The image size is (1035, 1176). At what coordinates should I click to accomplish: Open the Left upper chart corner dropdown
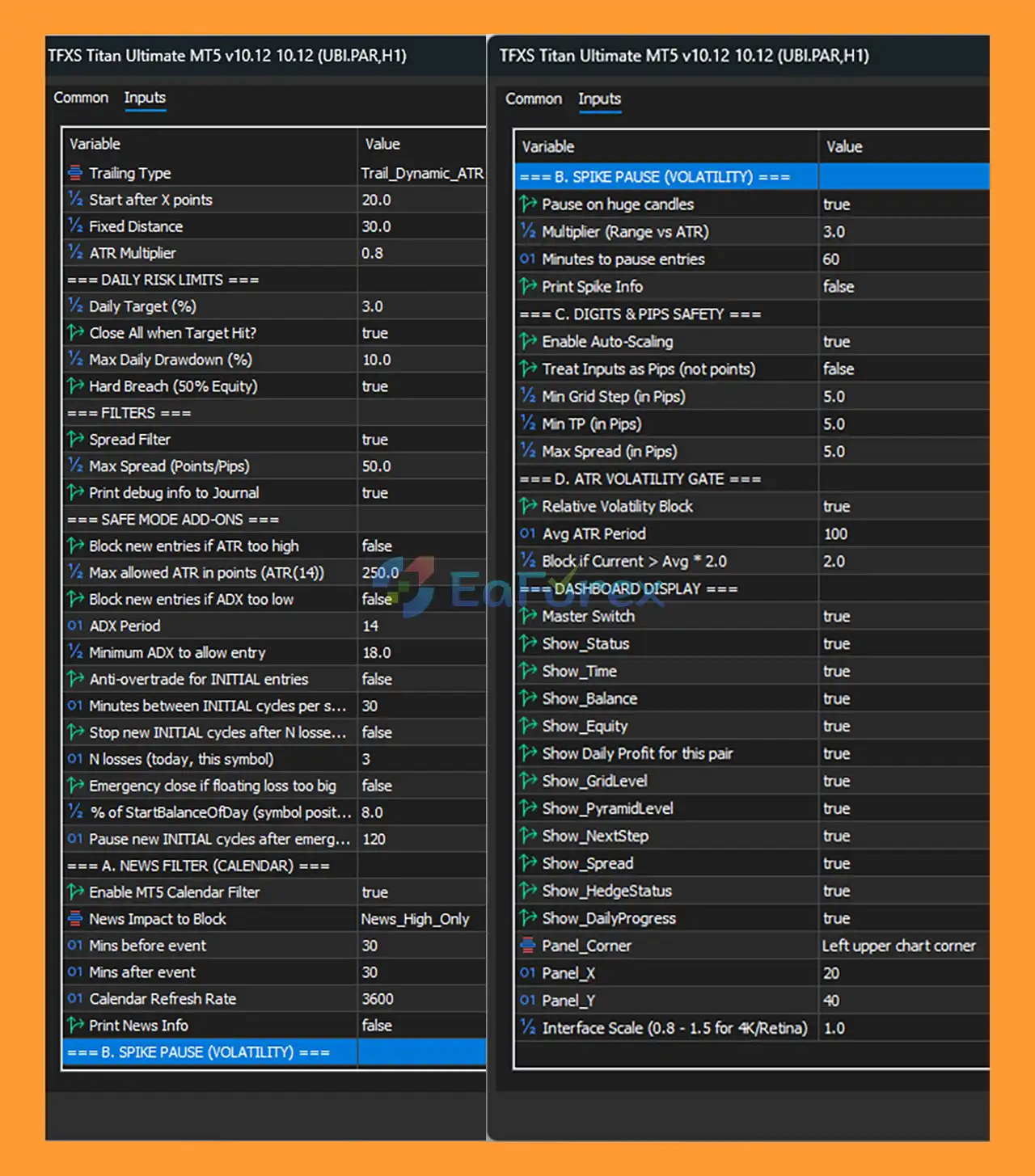899,946
